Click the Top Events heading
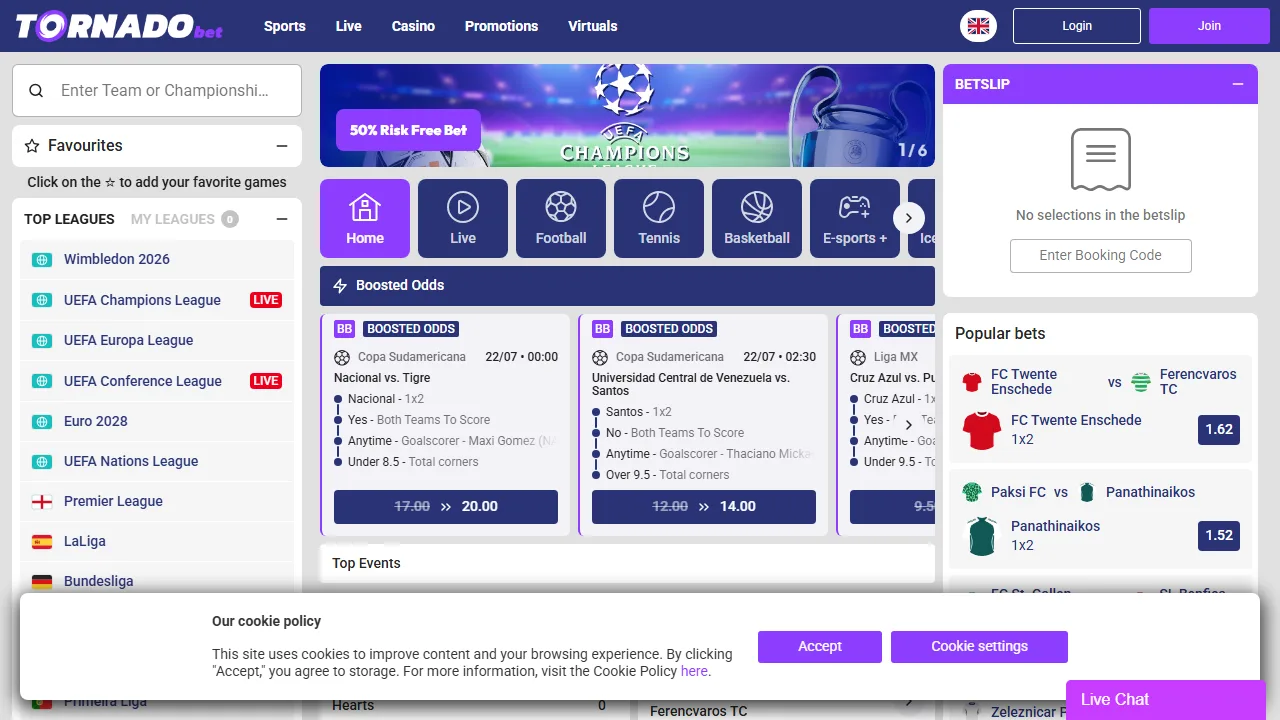This screenshot has width=1280, height=720. pos(366,564)
